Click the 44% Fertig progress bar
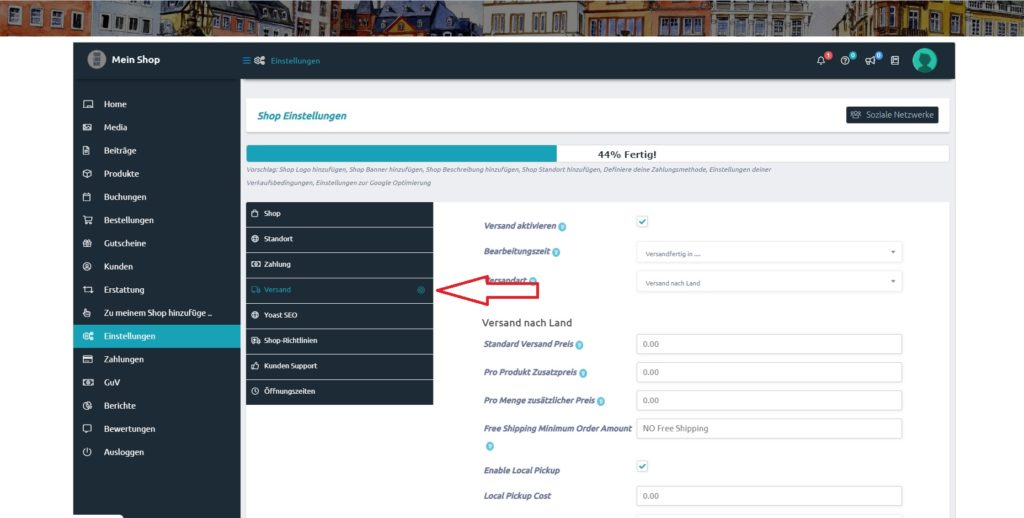This screenshot has width=1024, height=518. tap(597, 154)
